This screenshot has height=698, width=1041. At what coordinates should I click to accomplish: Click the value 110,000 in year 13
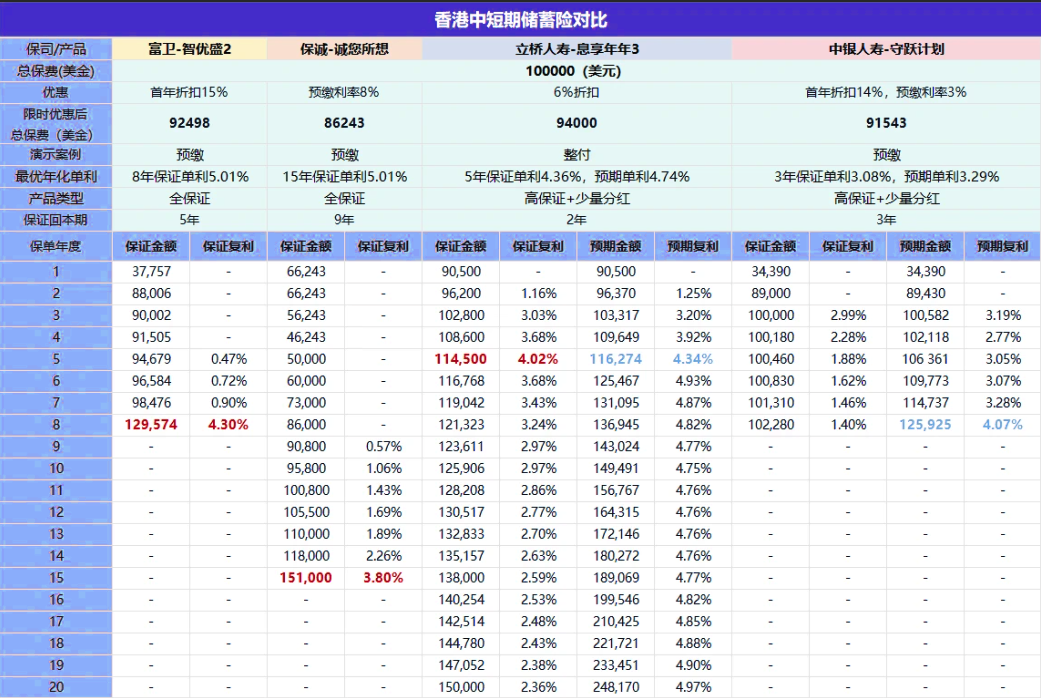[x=306, y=534]
